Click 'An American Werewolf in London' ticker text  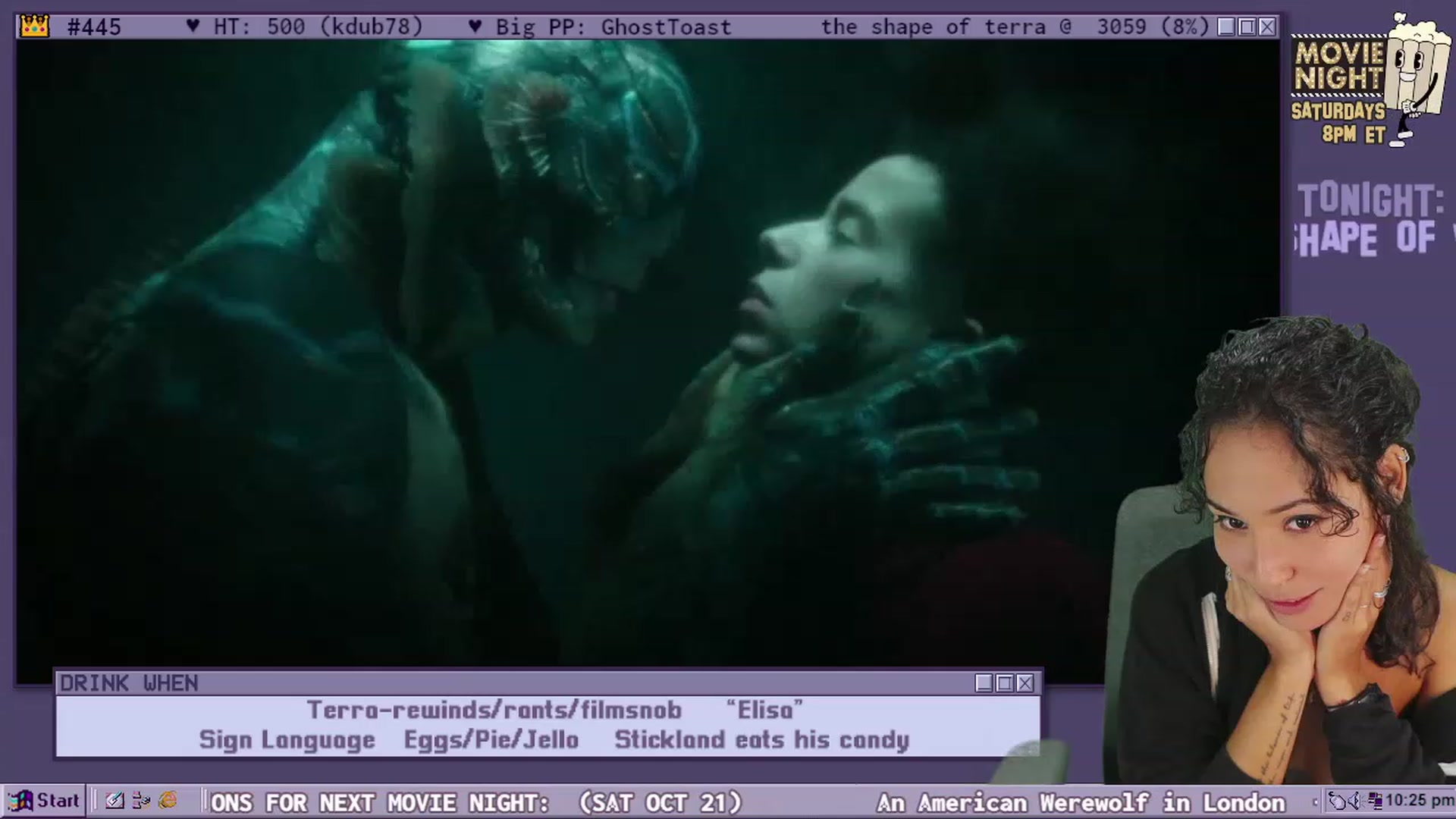click(1081, 802)
